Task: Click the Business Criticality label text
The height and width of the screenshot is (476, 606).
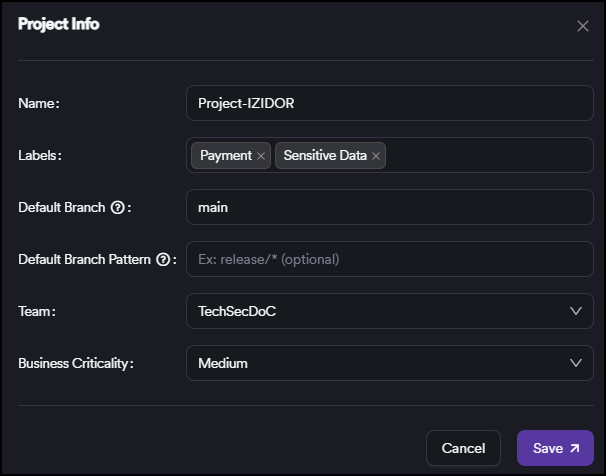Action: (76, 363)
